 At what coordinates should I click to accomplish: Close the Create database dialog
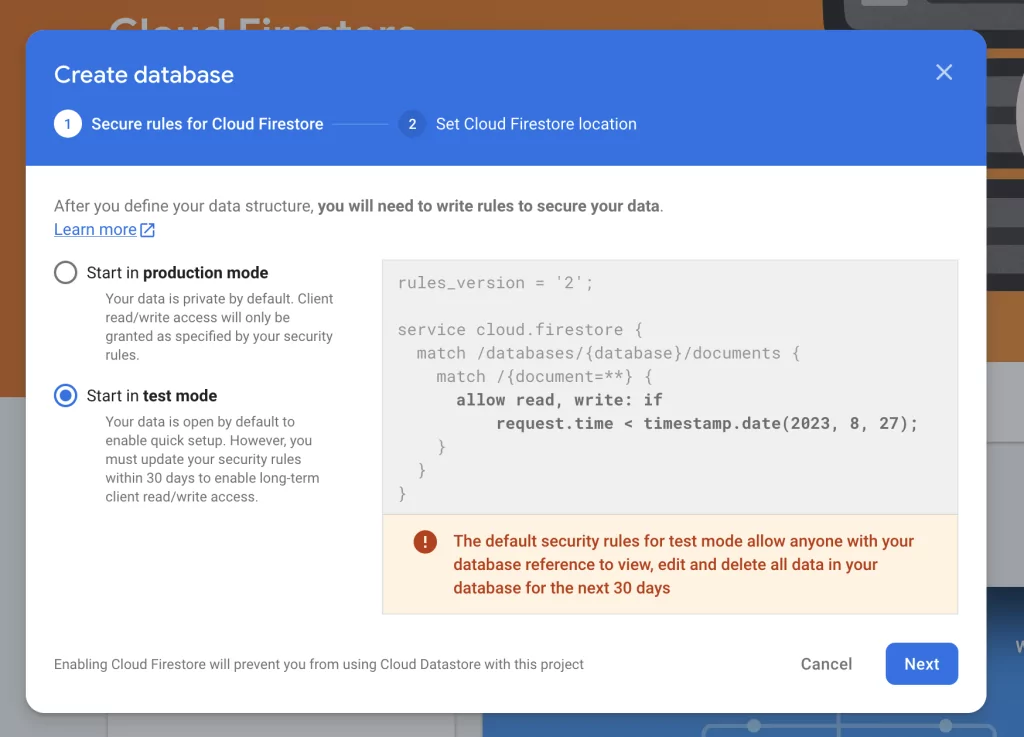click(x=944, y=72)
